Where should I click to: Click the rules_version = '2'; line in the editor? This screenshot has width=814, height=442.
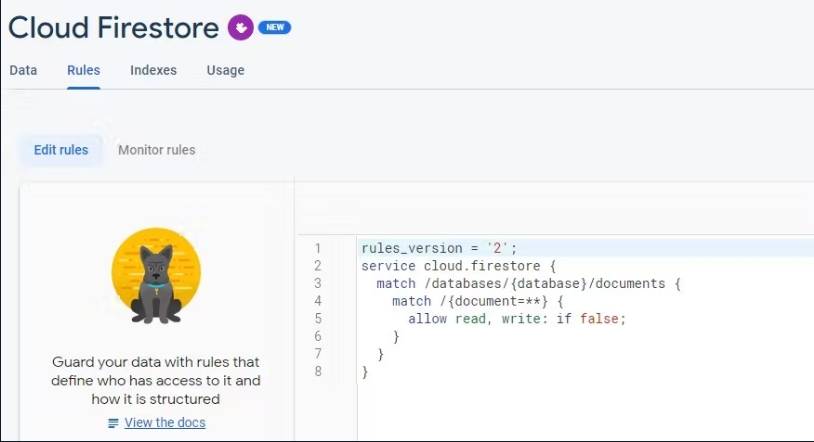(439, 248)
